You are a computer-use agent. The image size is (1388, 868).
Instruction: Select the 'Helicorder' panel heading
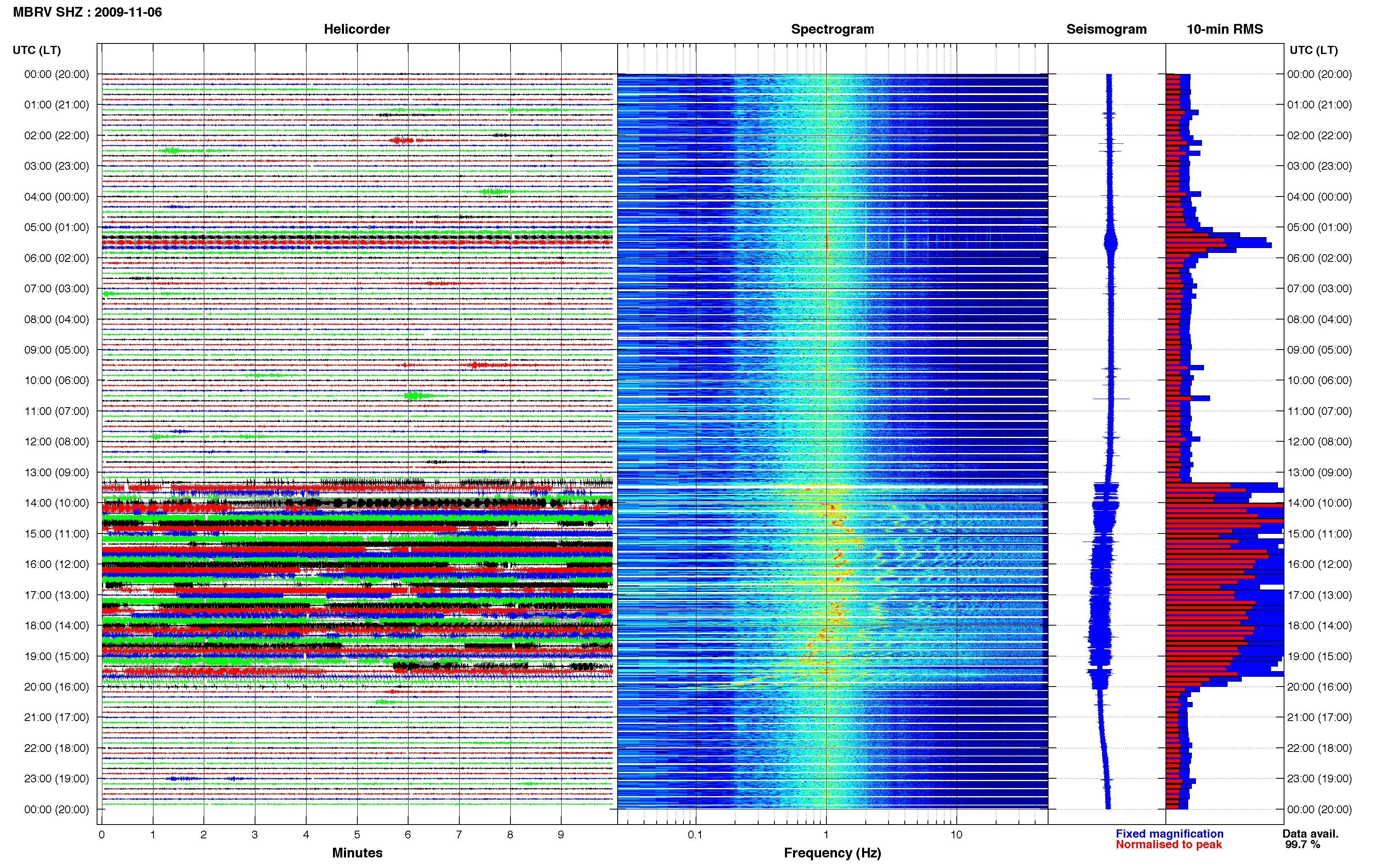click(x=357, y=29)
